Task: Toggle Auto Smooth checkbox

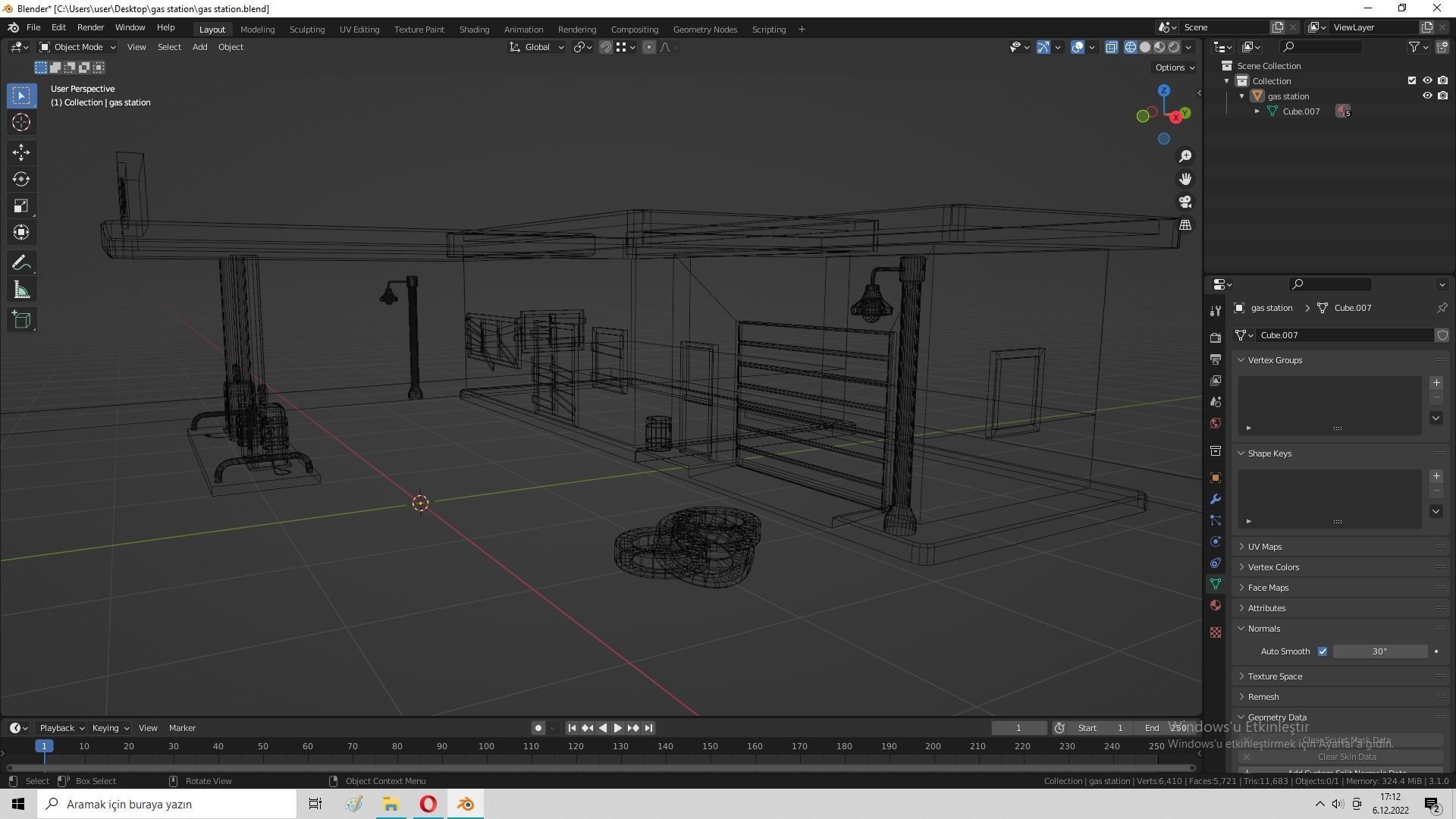Action: click(x=1323, y=651)
